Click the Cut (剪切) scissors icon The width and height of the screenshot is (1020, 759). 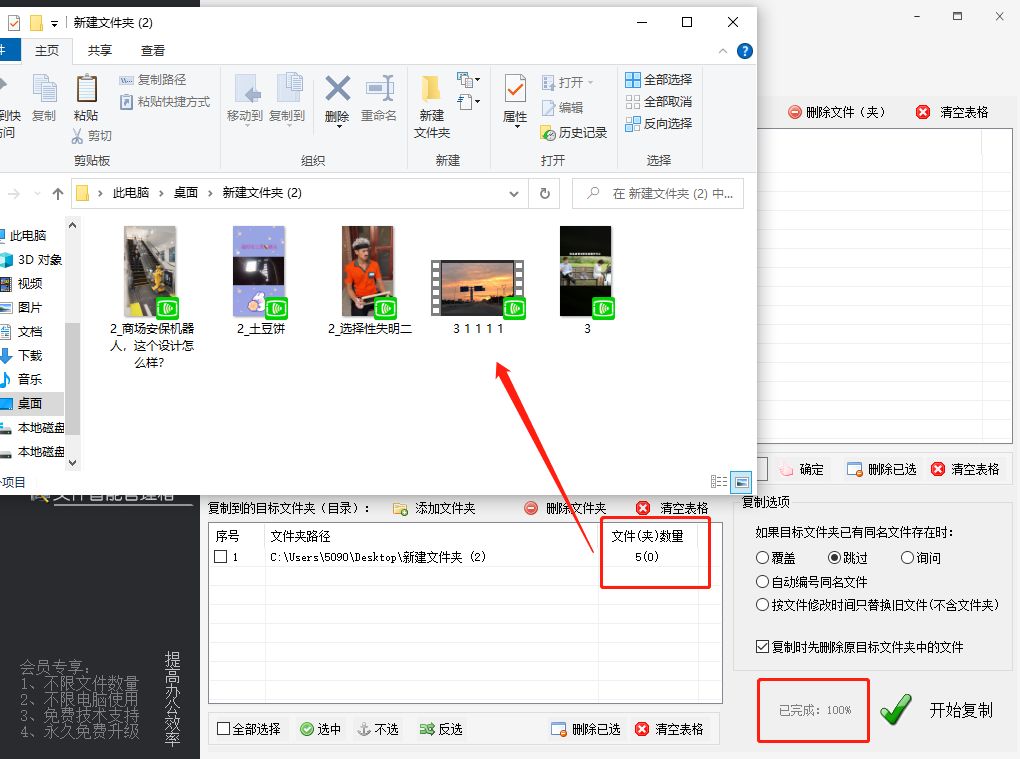(x=77, y=135)
